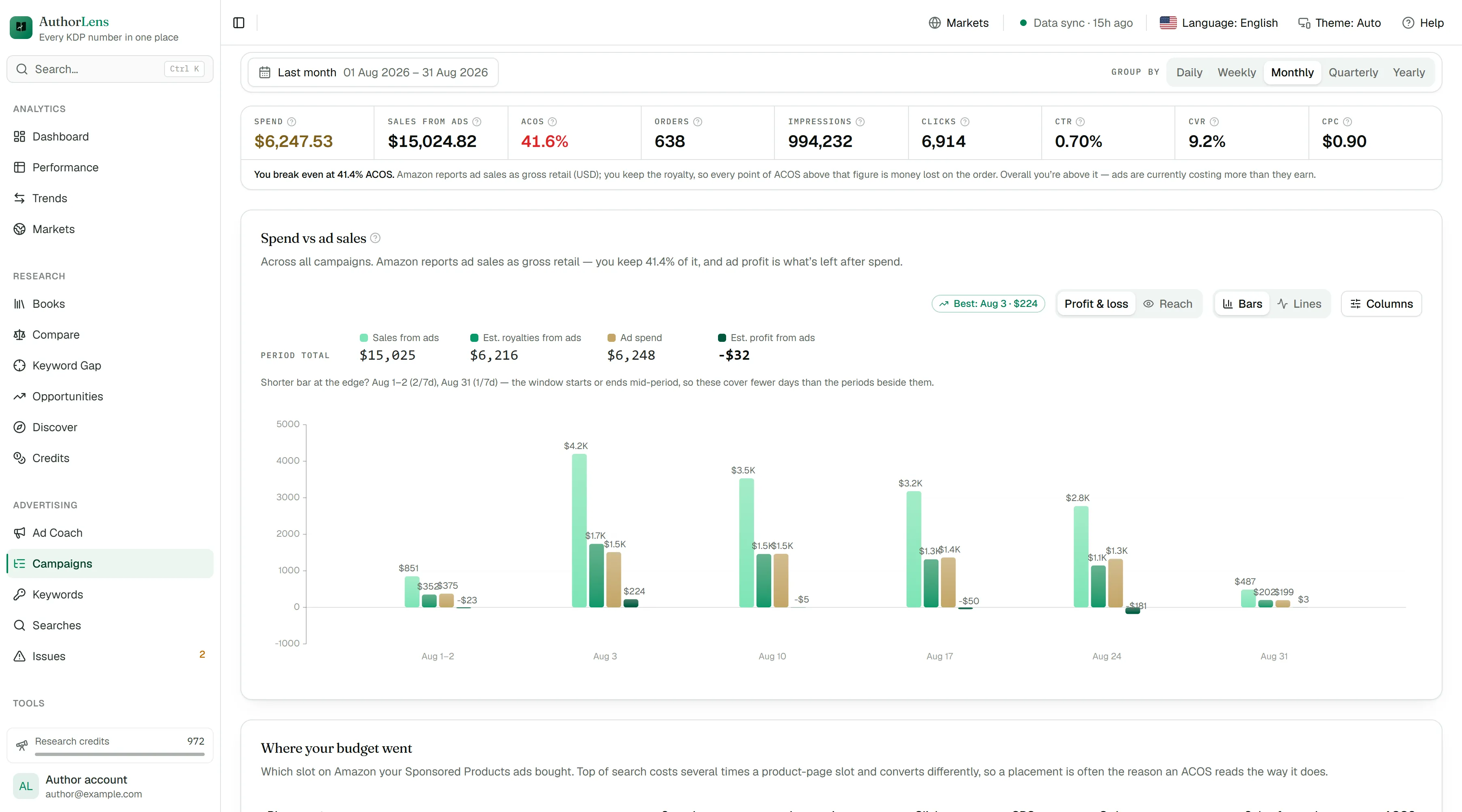Viewport: 1462px width, 812px height.
Task: Open Books in the sidebar
Action: [110, 304]
